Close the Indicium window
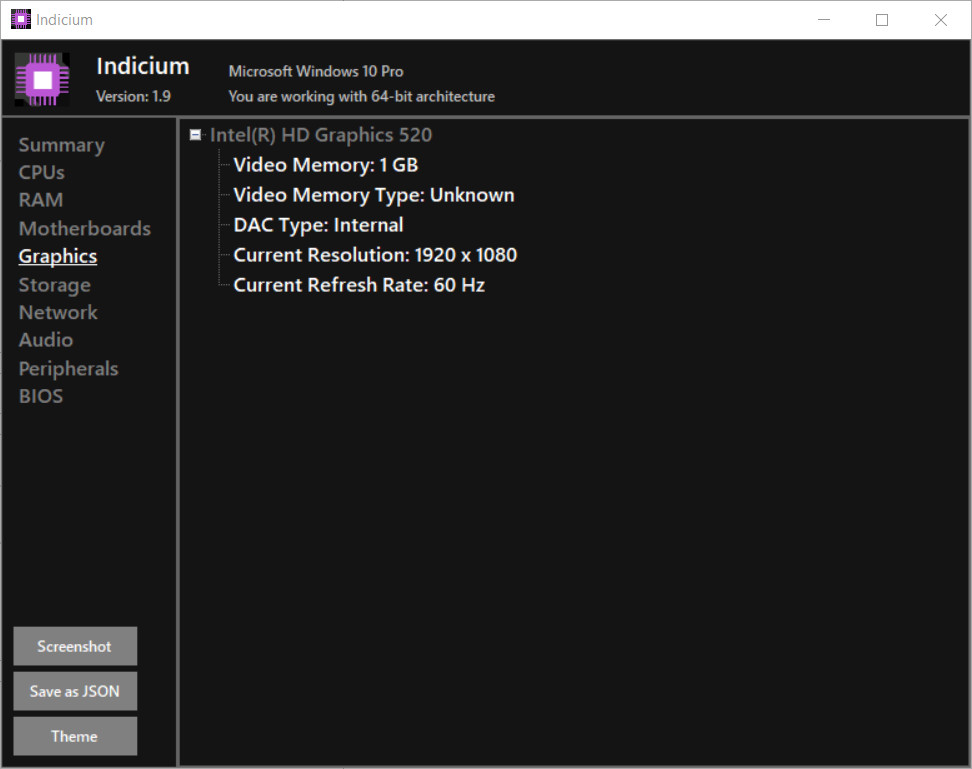972x769 pixels. point(940,20)
